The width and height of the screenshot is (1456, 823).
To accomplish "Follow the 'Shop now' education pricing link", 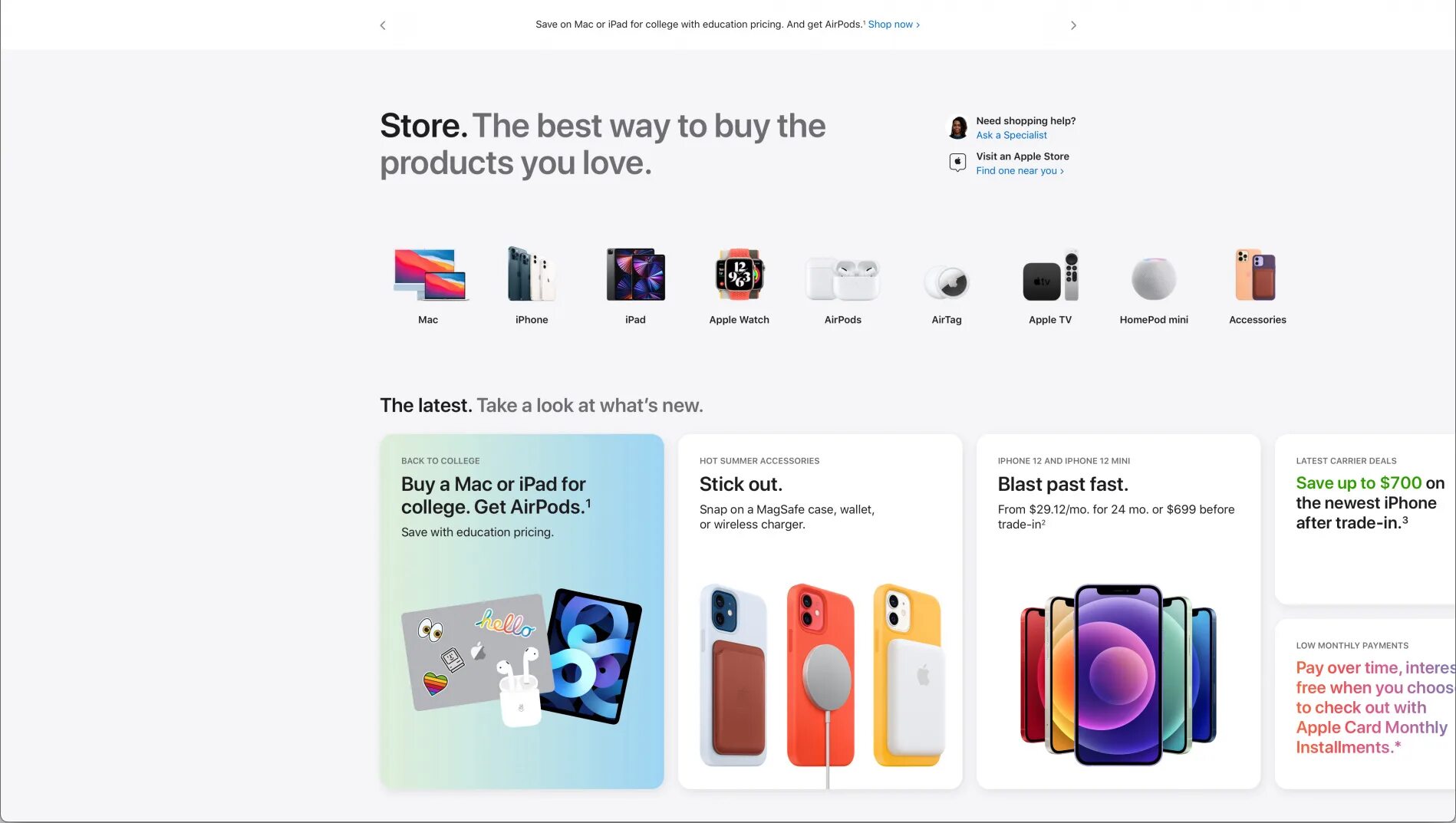I will (x=894, y=25).
